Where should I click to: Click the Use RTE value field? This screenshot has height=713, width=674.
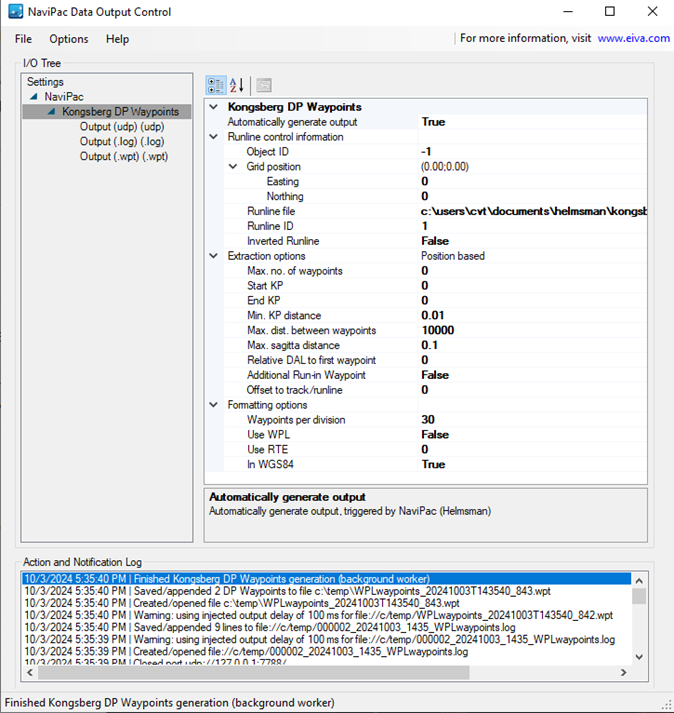(532, 449)
